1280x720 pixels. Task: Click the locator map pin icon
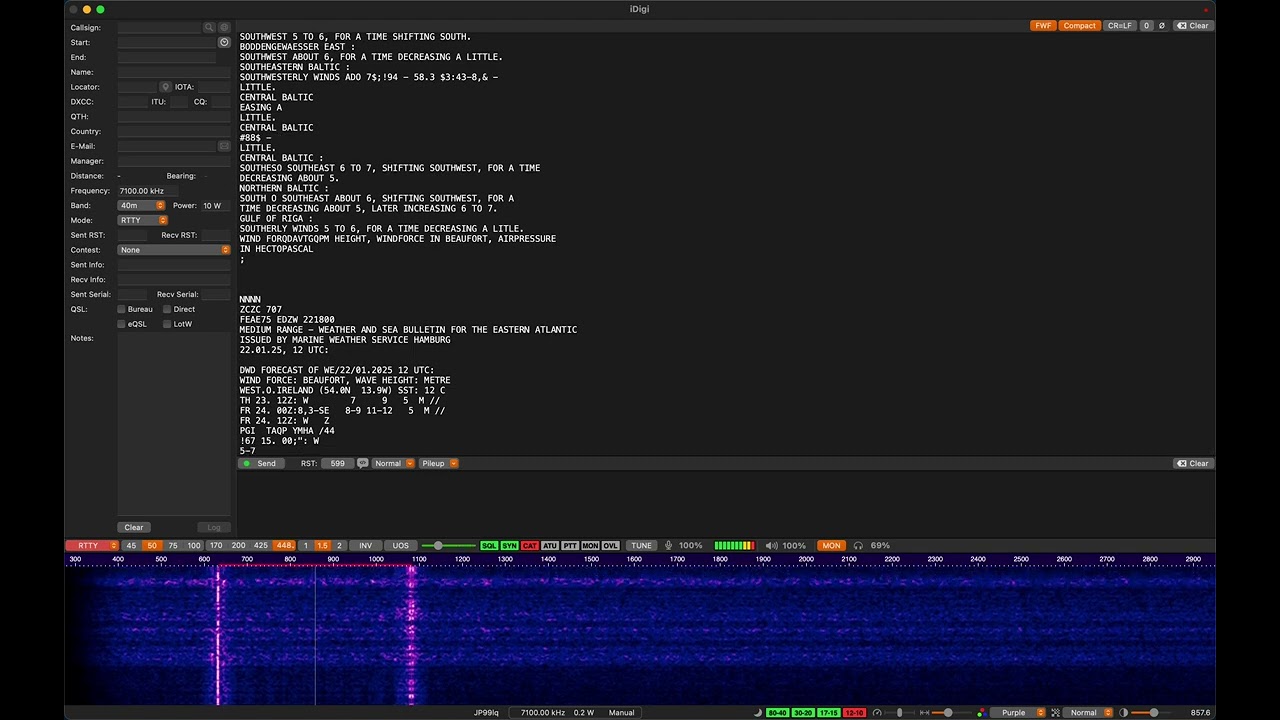(x=166, y=87)
